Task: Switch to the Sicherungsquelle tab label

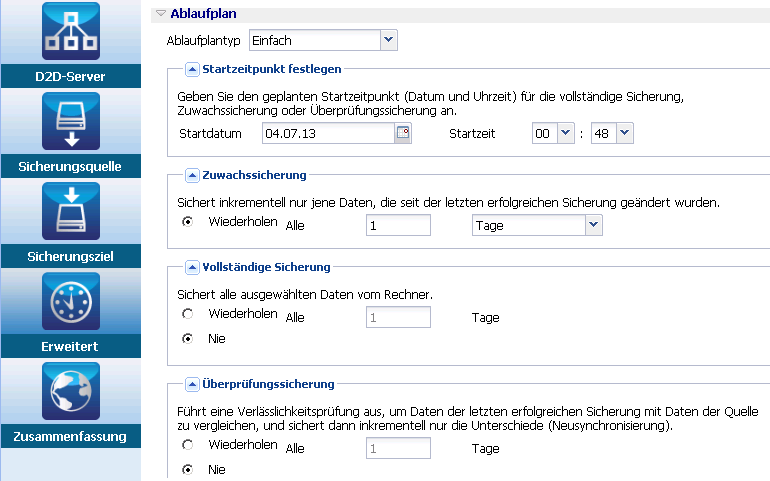Action: (x=70, y=166)
